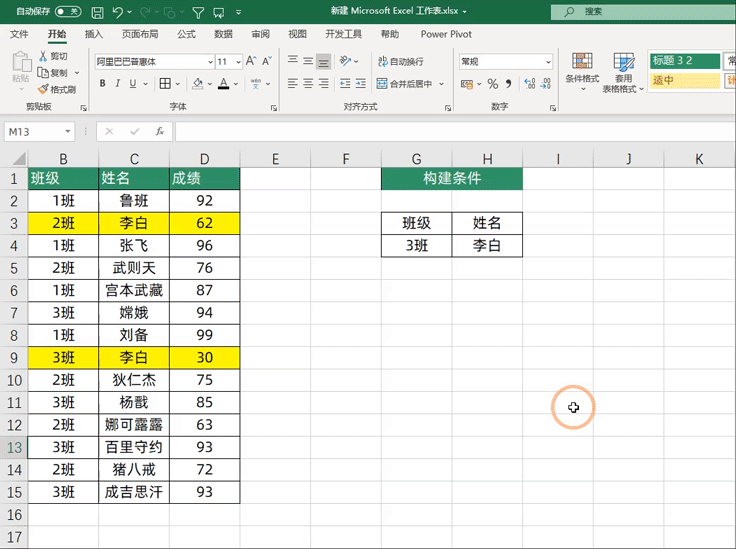The height and width of the screenshot is (549, 736).
Task: Open the 插入 (Insert) ribbon tab
Action: click(x=94, y=34)
